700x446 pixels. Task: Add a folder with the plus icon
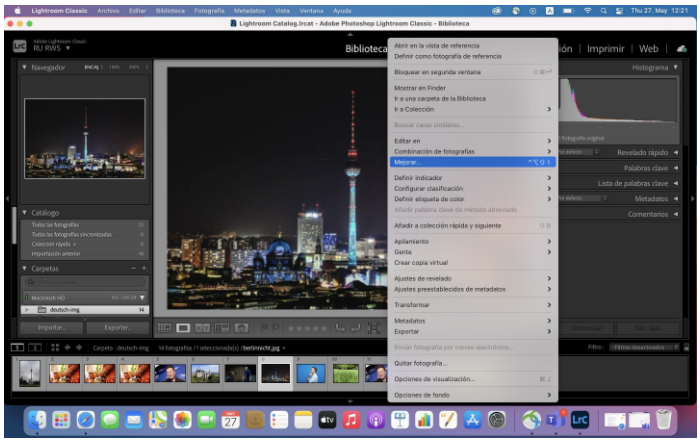click(144, 268)
